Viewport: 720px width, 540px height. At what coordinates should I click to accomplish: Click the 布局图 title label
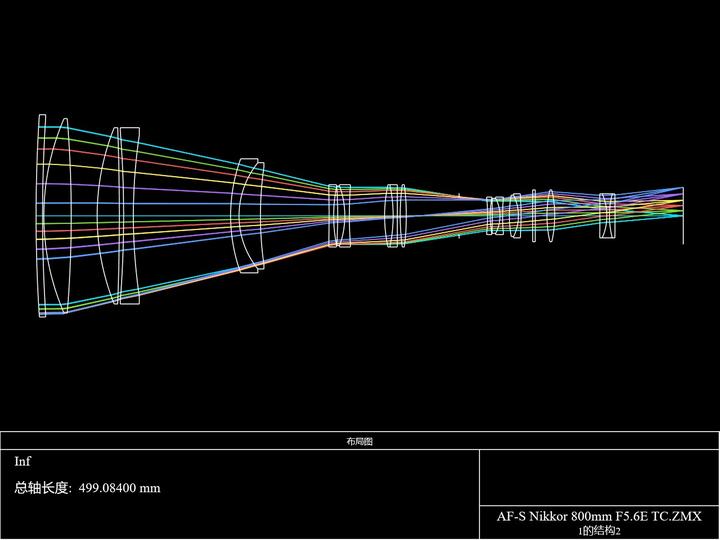click(360, 442)
